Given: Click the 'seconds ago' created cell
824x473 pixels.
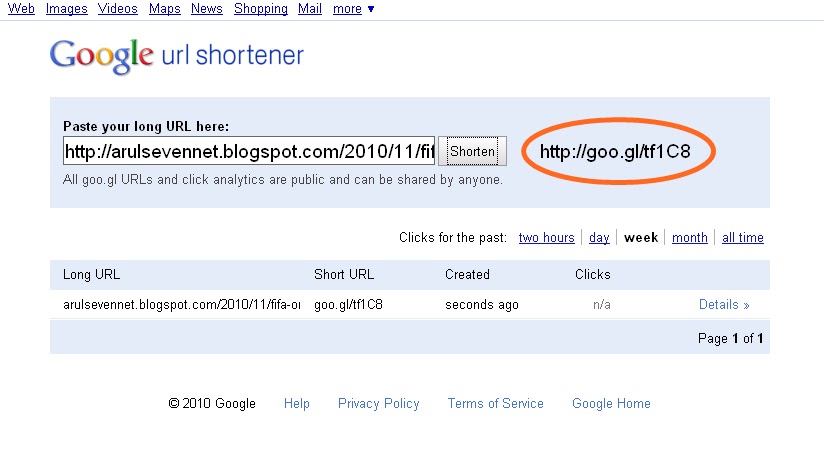Looking at the screenshot, I should pos(482,305).
